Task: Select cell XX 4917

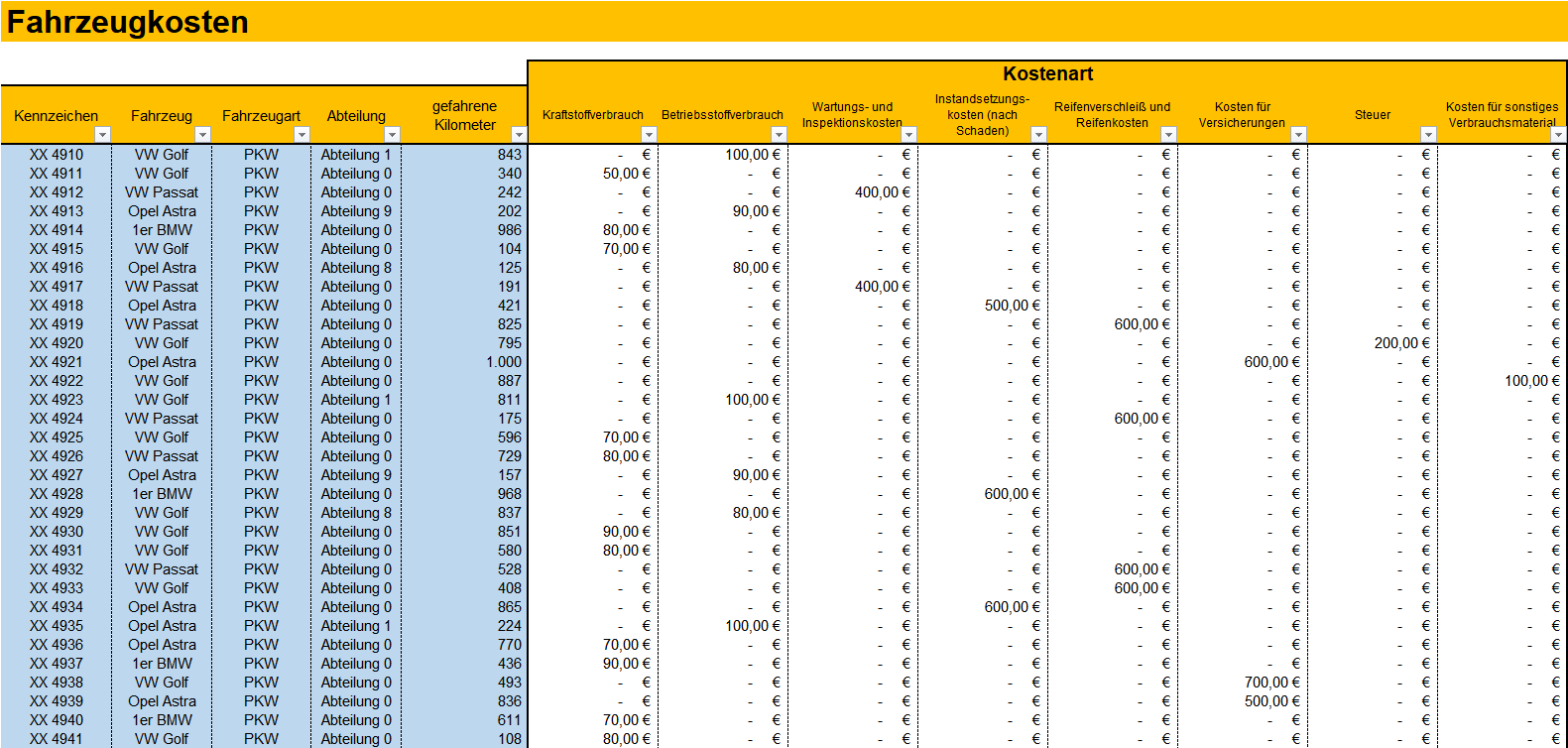Action: 57,287
